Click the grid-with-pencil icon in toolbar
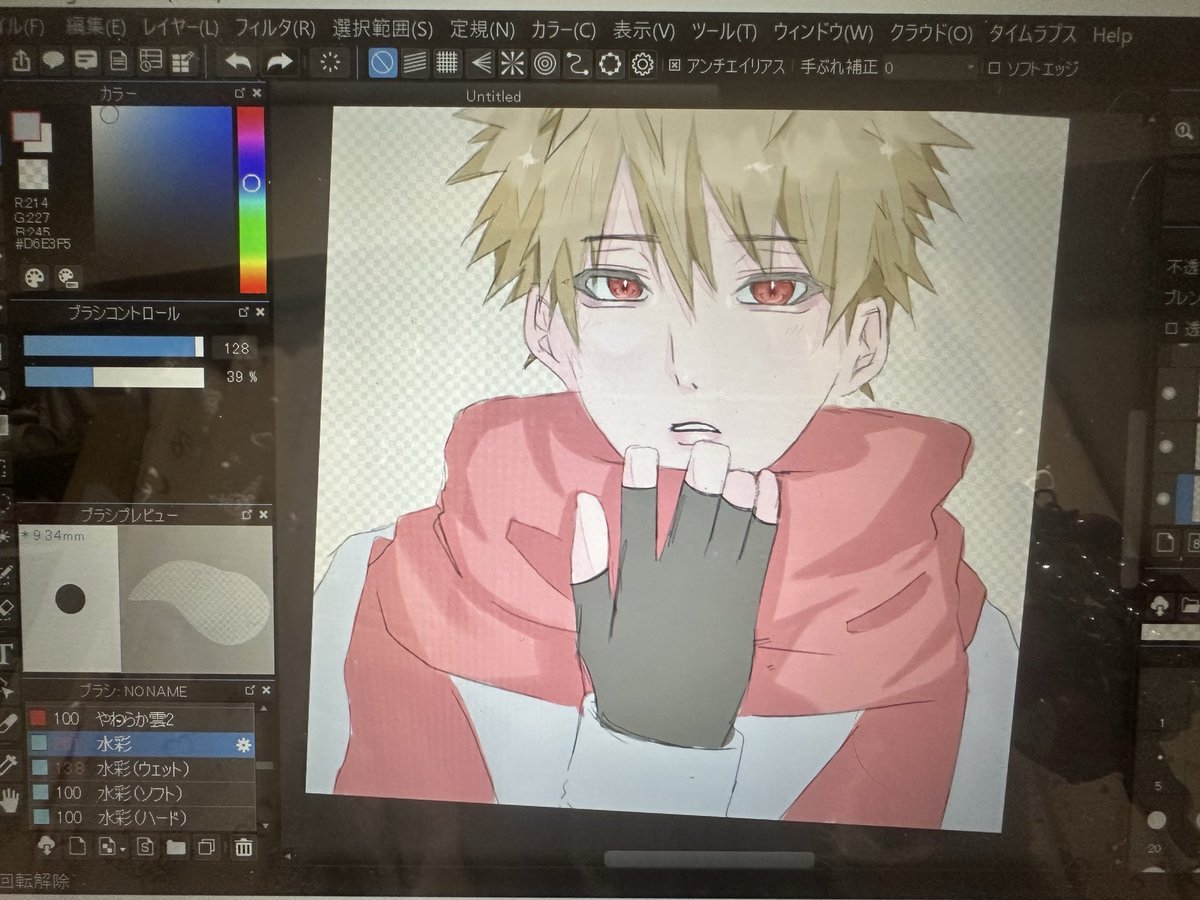 pyautogui.click(x=181, y=63)
